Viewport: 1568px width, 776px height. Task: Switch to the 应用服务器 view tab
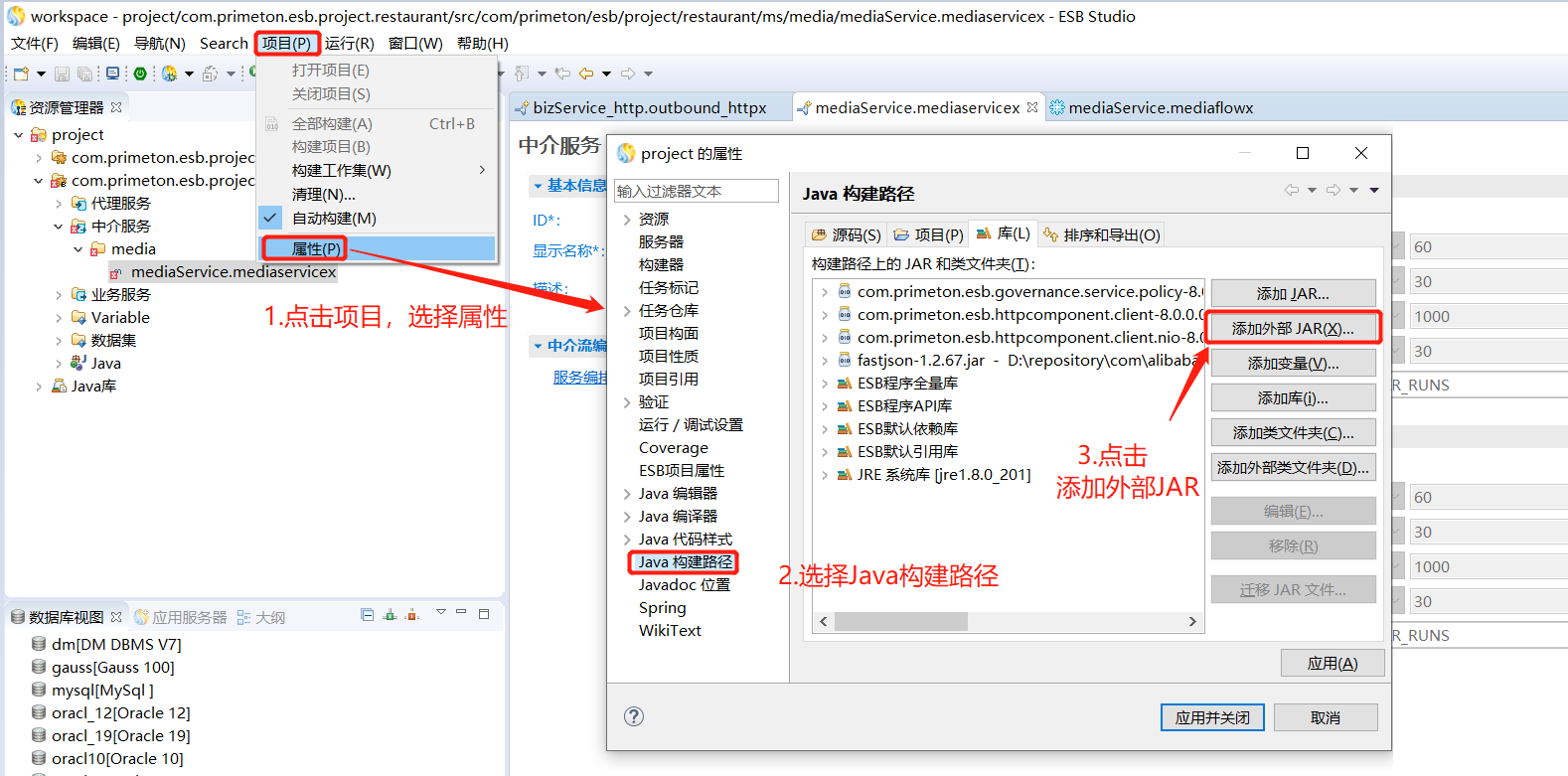tap(181, 617)
